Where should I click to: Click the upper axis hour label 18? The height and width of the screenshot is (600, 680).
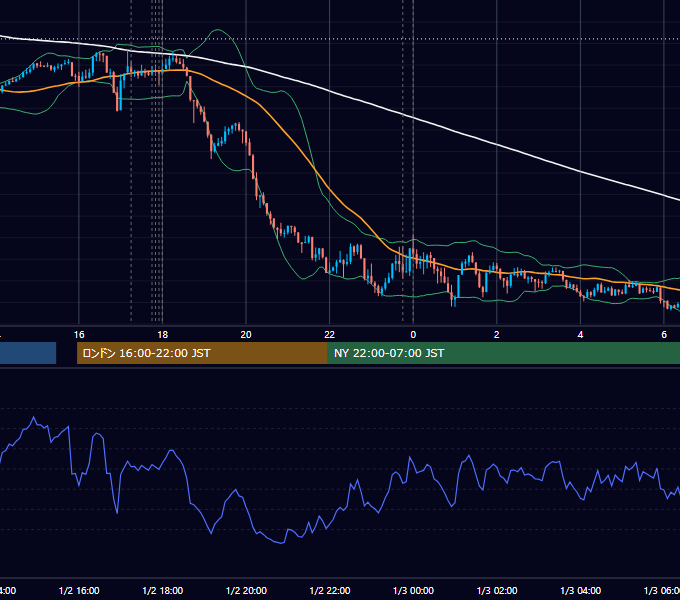click(163, 335)
